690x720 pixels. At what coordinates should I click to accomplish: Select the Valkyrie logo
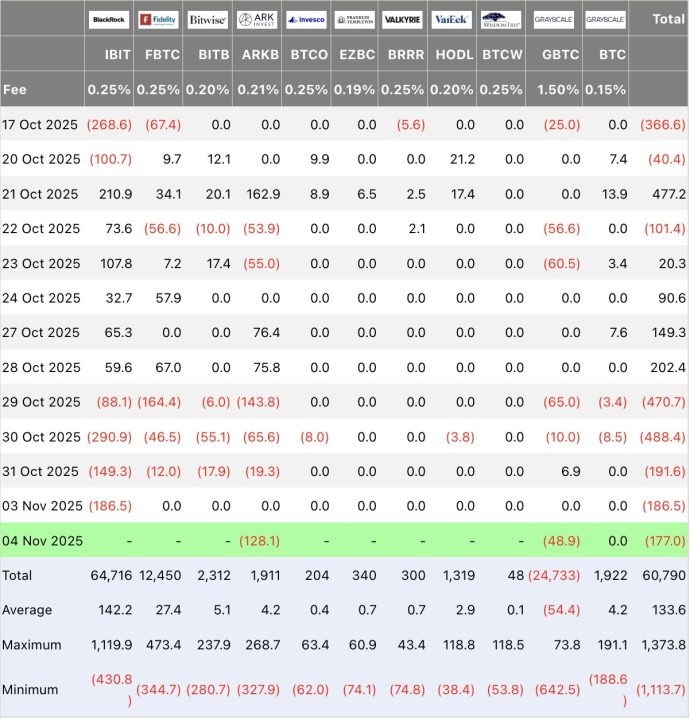[x=403, y=19]
